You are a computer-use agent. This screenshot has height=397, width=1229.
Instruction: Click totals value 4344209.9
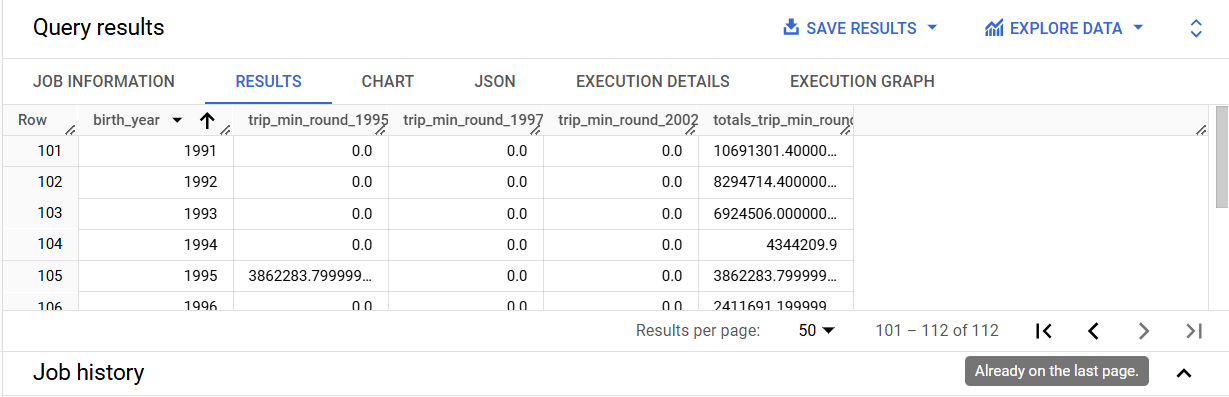click(x=776, y=244)
